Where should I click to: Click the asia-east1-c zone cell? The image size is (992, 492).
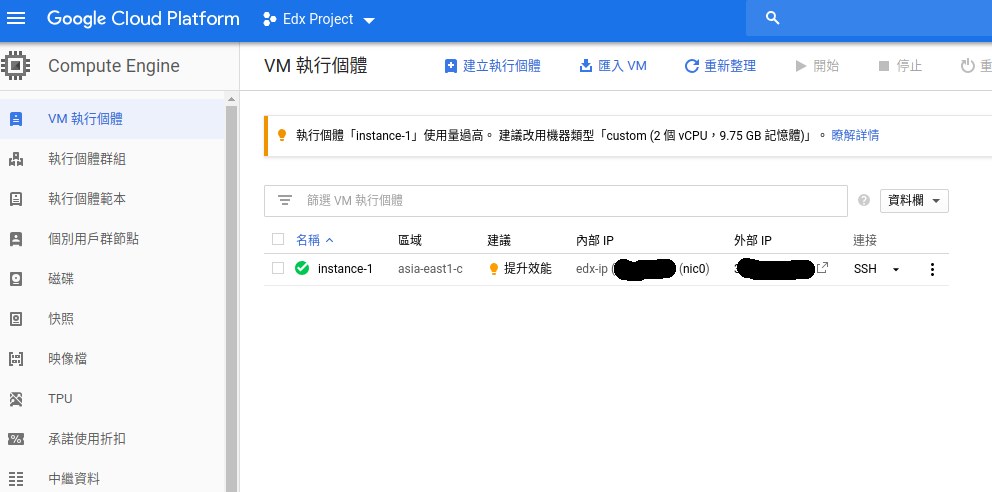tap(430, 269)
